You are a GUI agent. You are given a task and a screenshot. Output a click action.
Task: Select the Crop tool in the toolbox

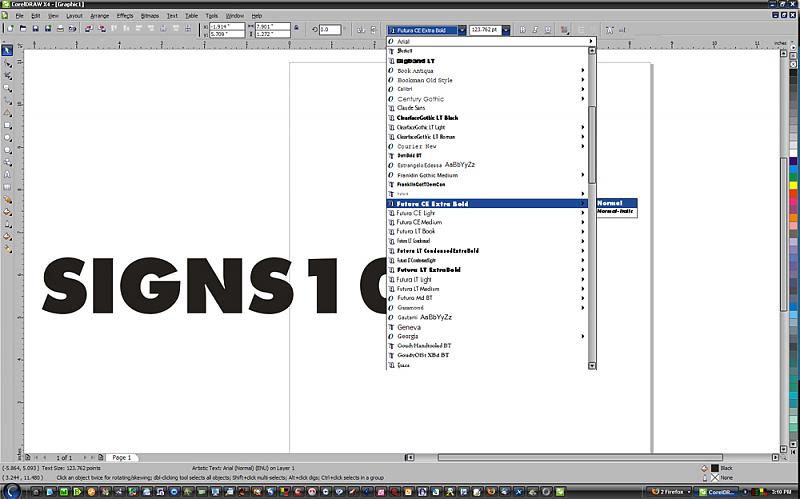7,76
